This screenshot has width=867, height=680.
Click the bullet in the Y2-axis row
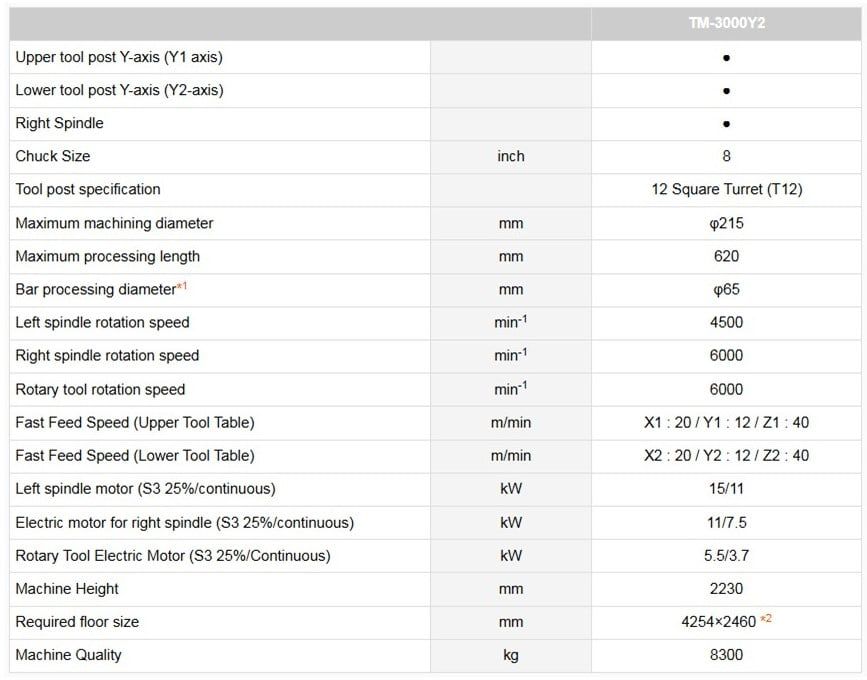click(x=726, y=91)
